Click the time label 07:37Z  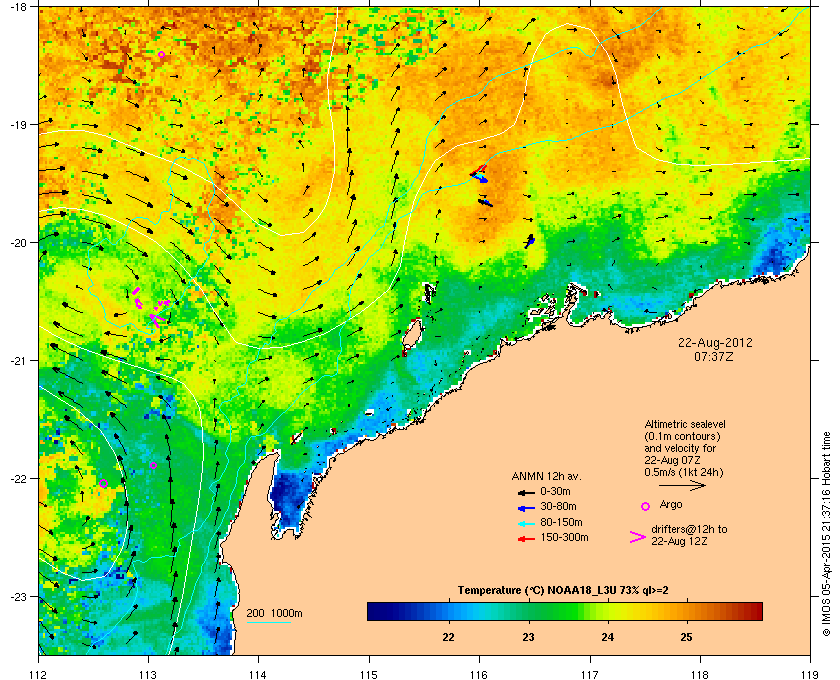714,356
